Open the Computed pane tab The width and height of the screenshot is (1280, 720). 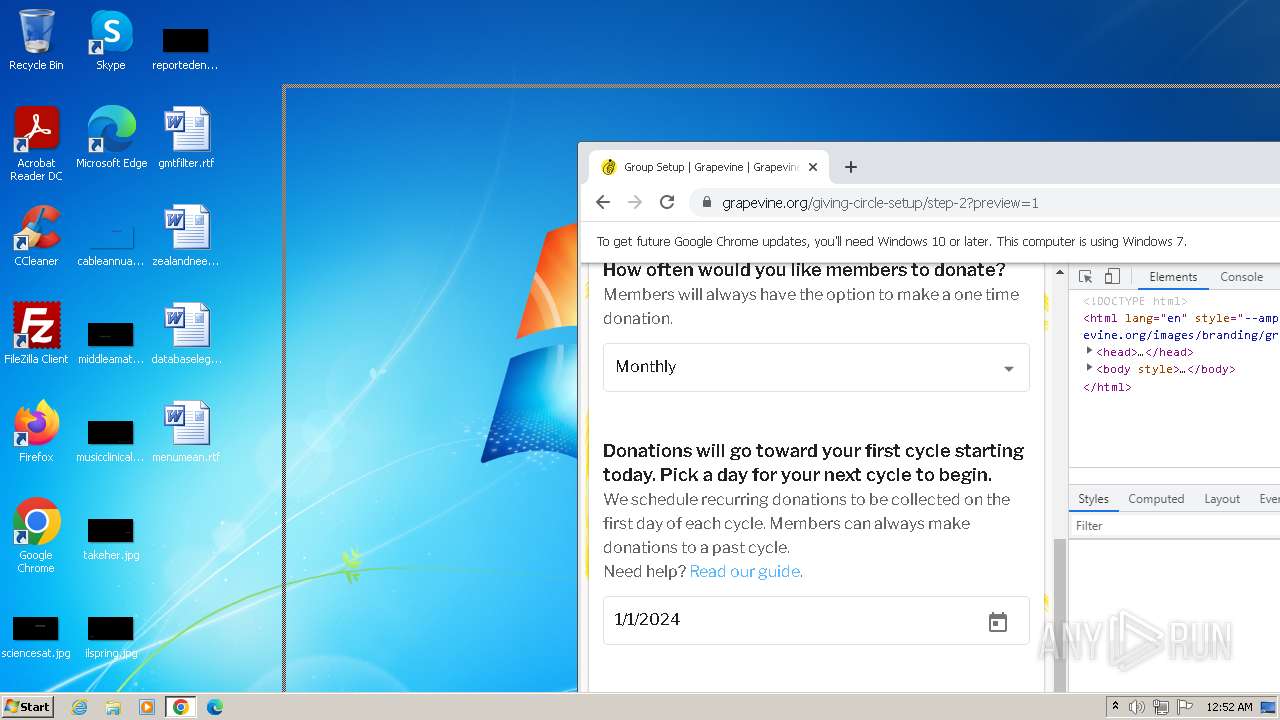tap(1156, 499)
